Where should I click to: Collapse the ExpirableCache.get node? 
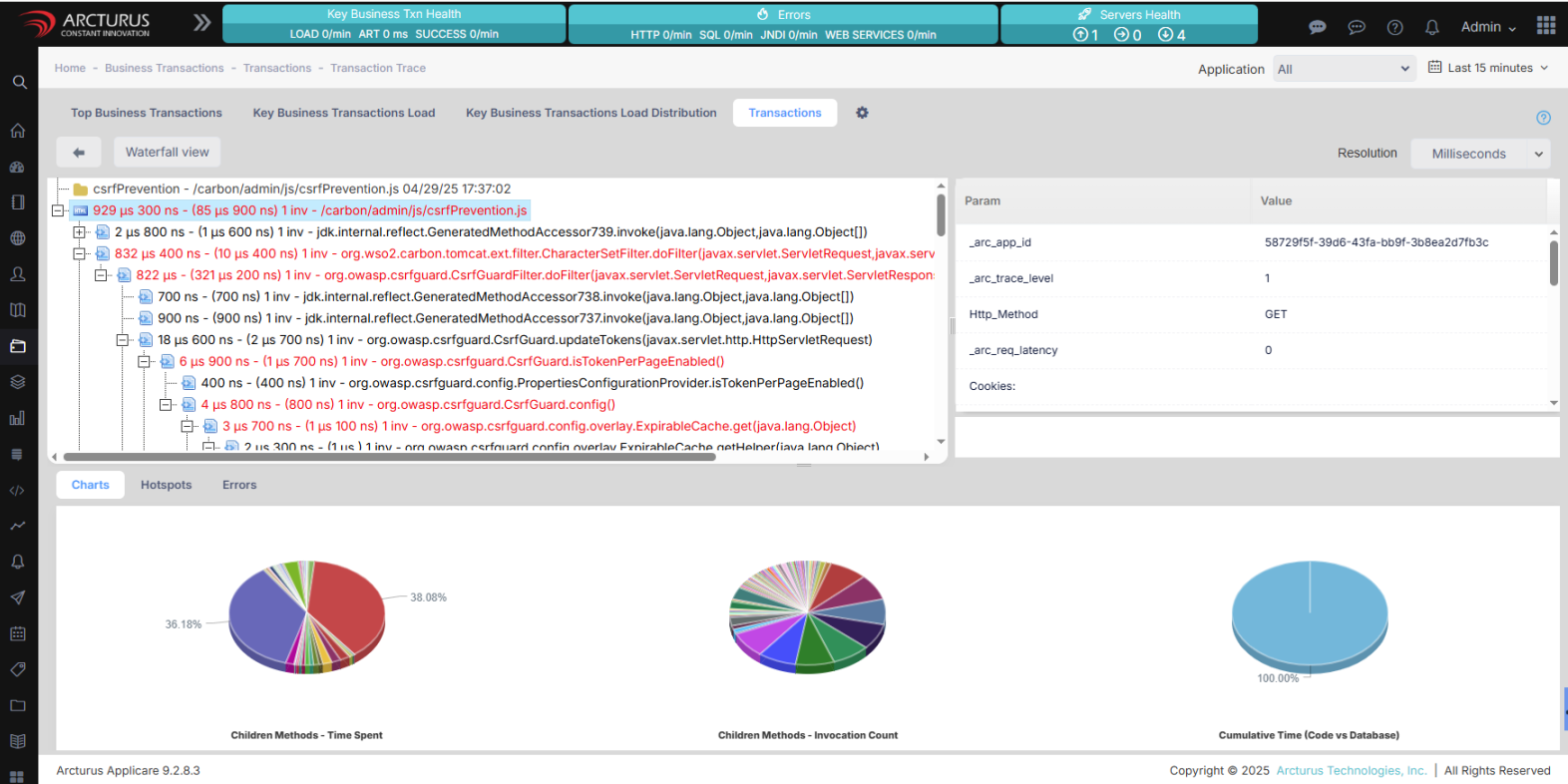[188, 426]
